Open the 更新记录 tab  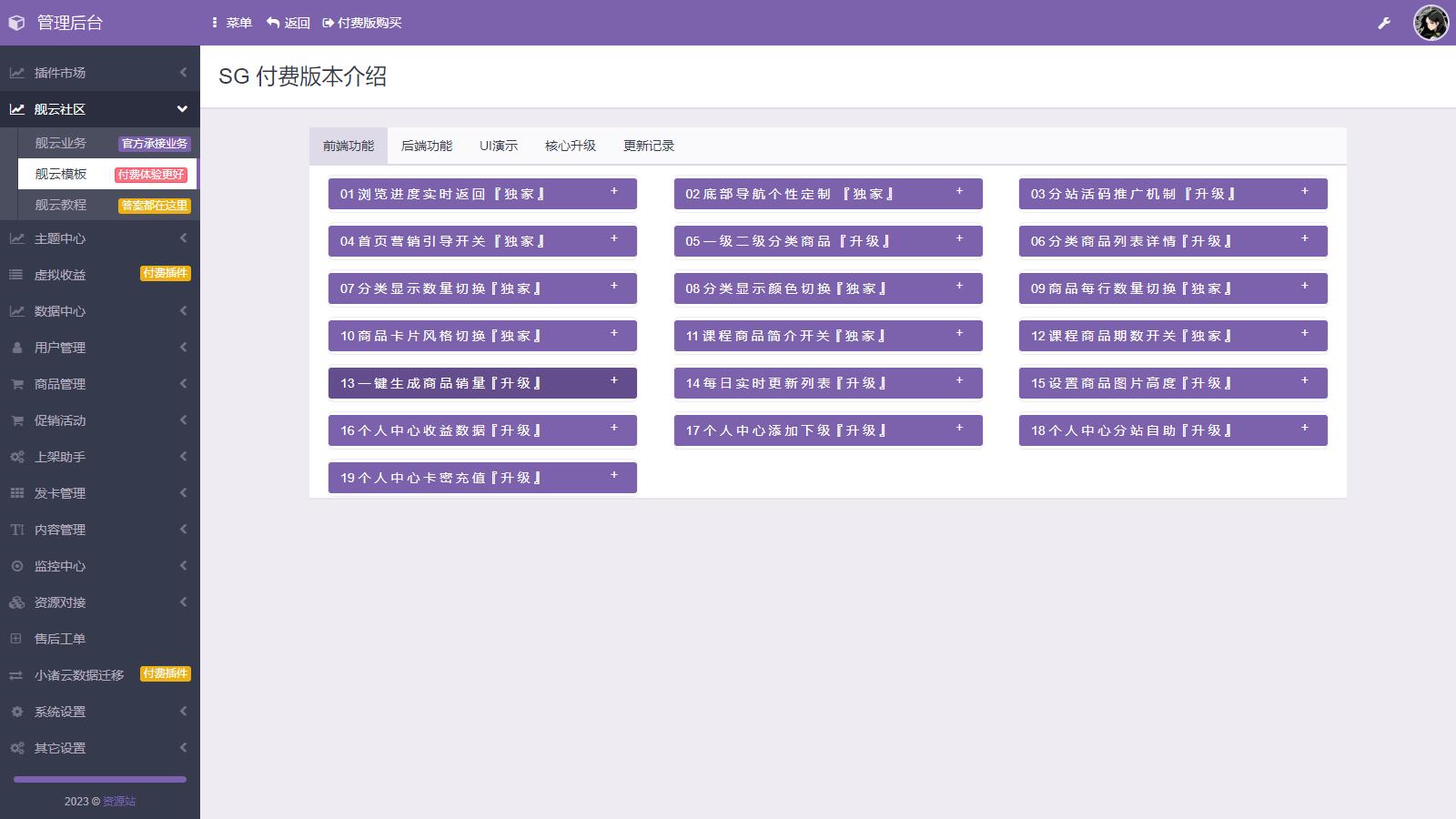pos(648,146)
